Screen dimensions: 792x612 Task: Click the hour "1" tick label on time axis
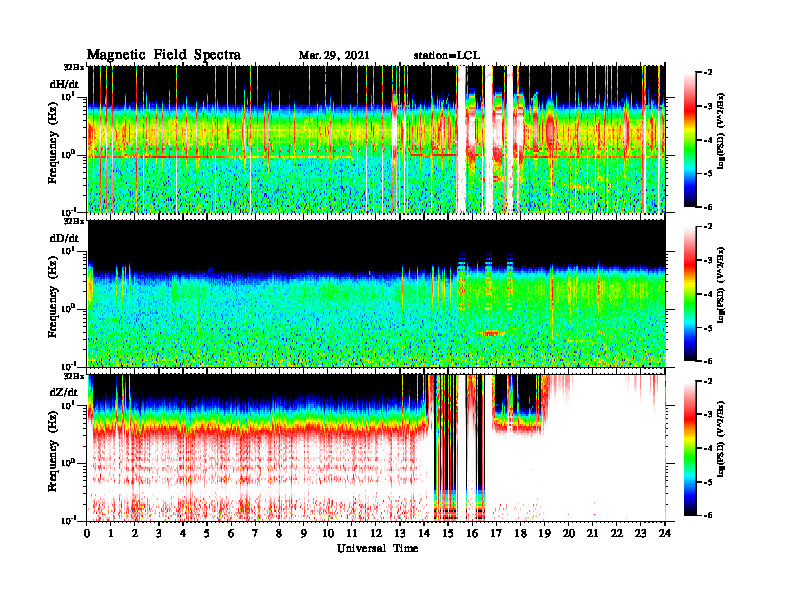click(111, 534)
